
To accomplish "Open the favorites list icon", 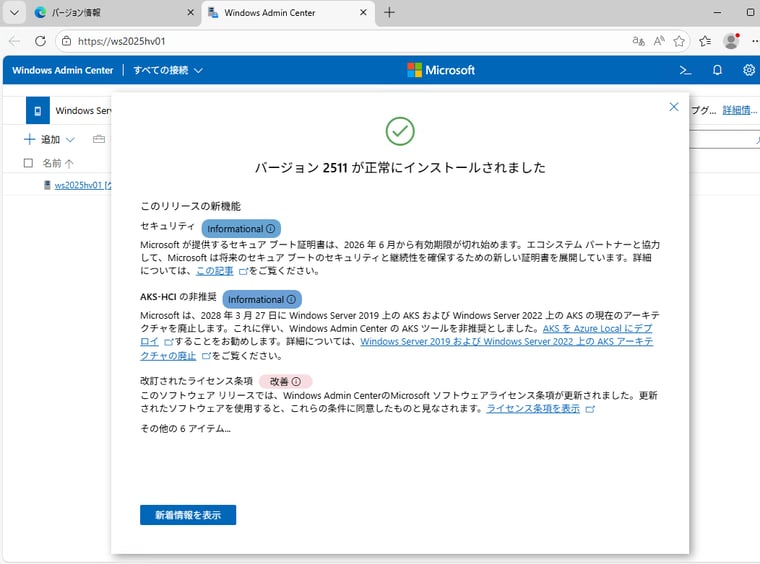I will (x=705, y=41).
